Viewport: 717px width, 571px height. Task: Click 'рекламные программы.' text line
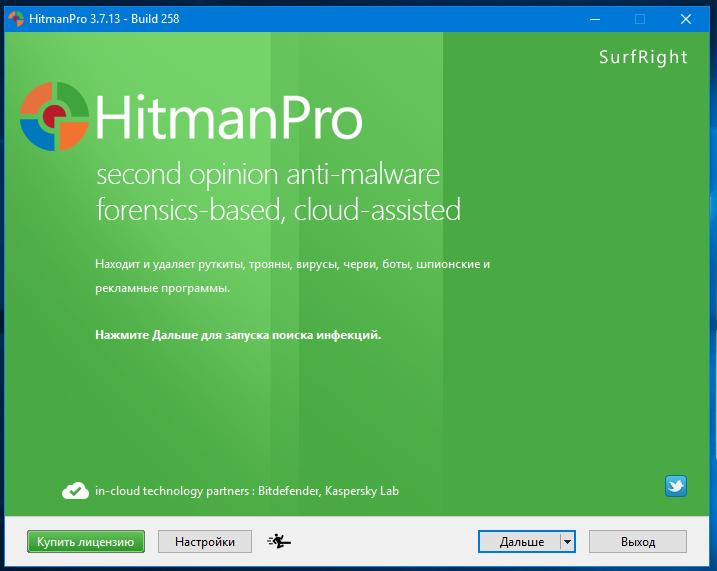tap(162, 288)
